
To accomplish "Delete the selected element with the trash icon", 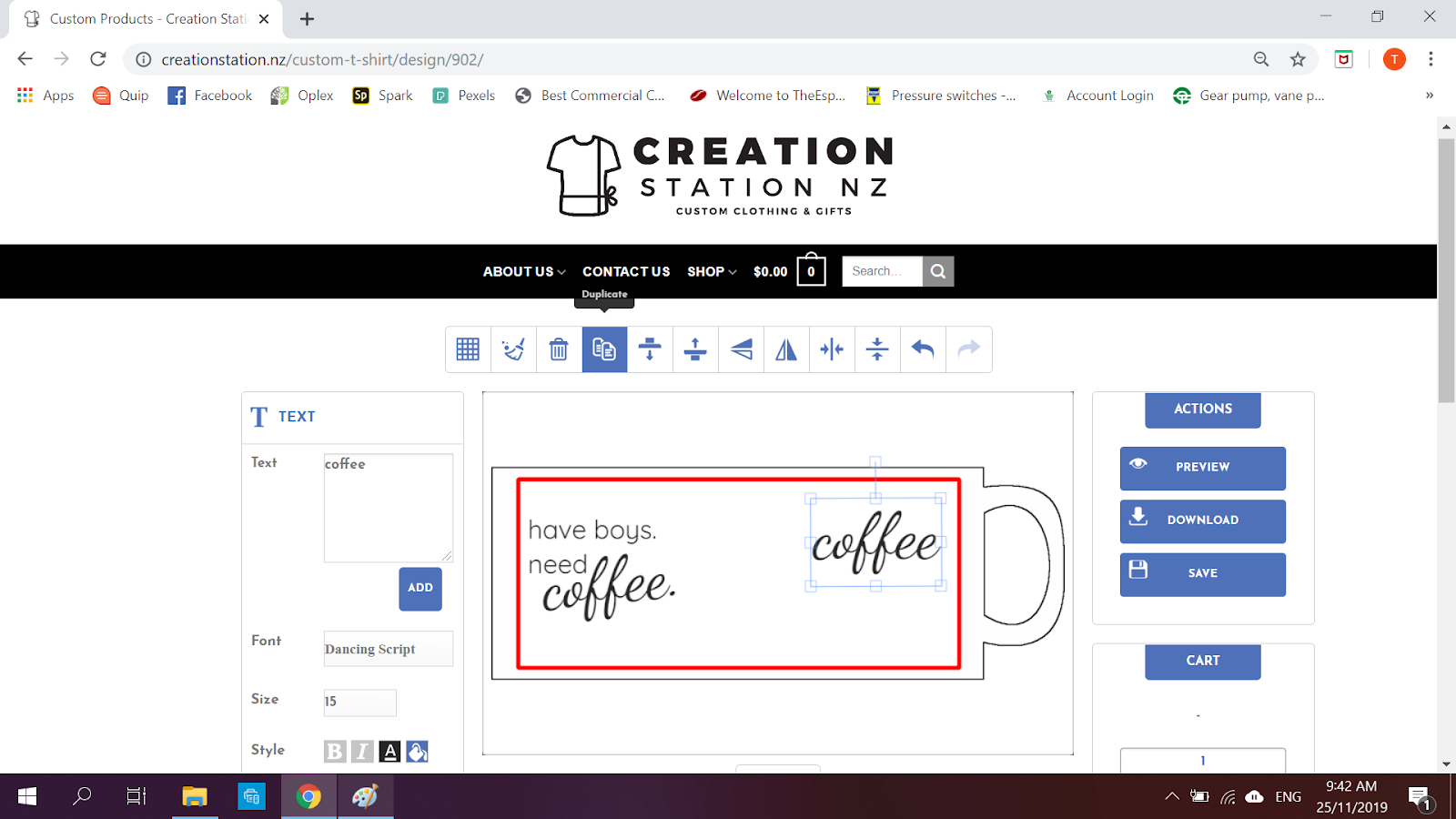I will tap(559, 349).
